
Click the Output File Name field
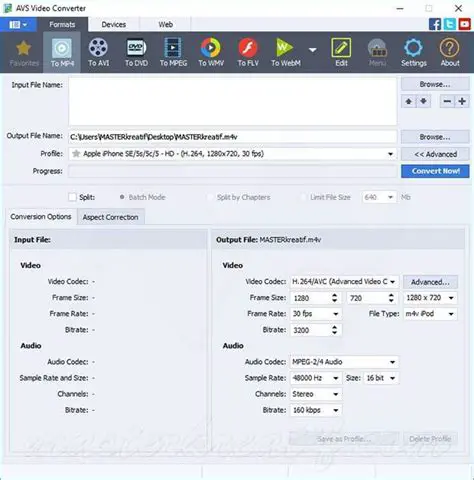tap(233, 137)
